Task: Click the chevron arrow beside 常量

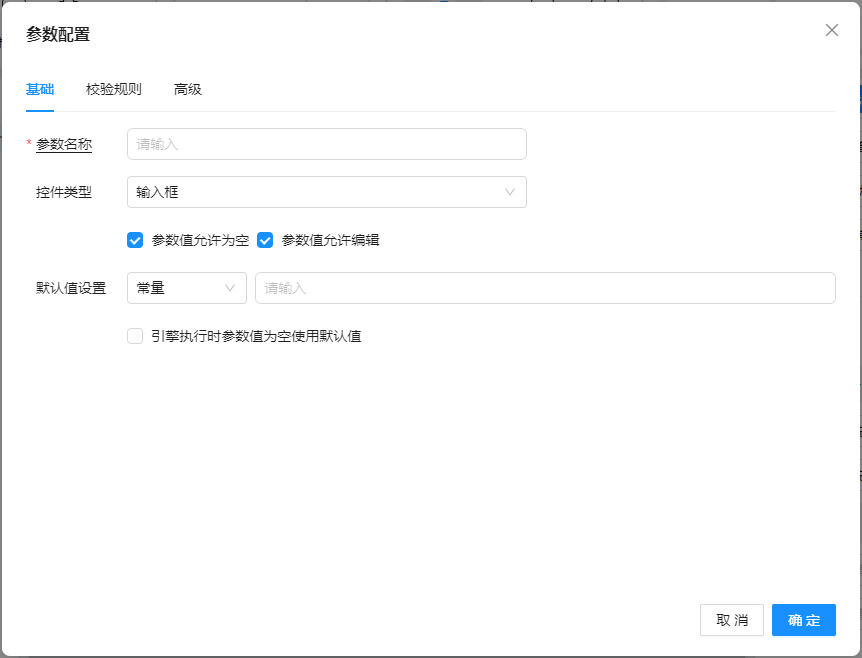Action: [230, 288]
